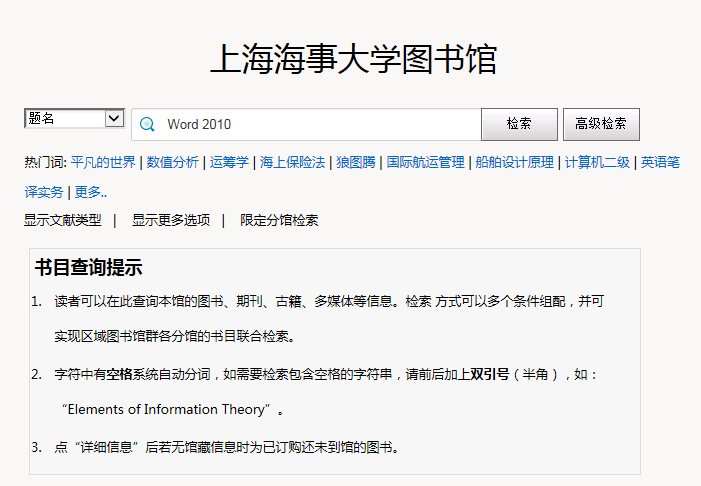Expand 显示文献类型 options
Image resolution: width=701 pixels, height=486 pixels.
click(x=63, y=220)
